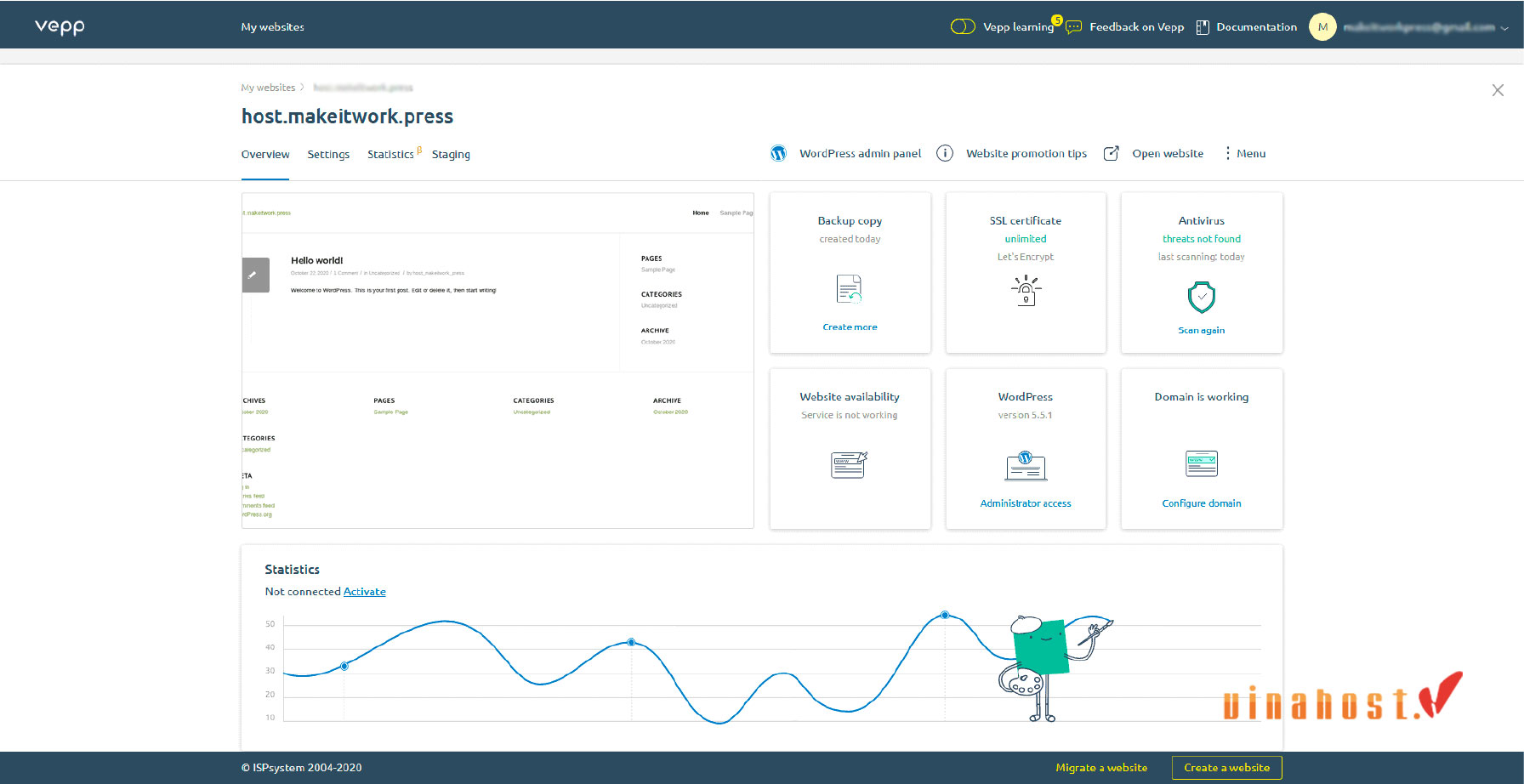Open the Feedback on Vepp chat icon

pyautogui.click(x=1074, y=27)
